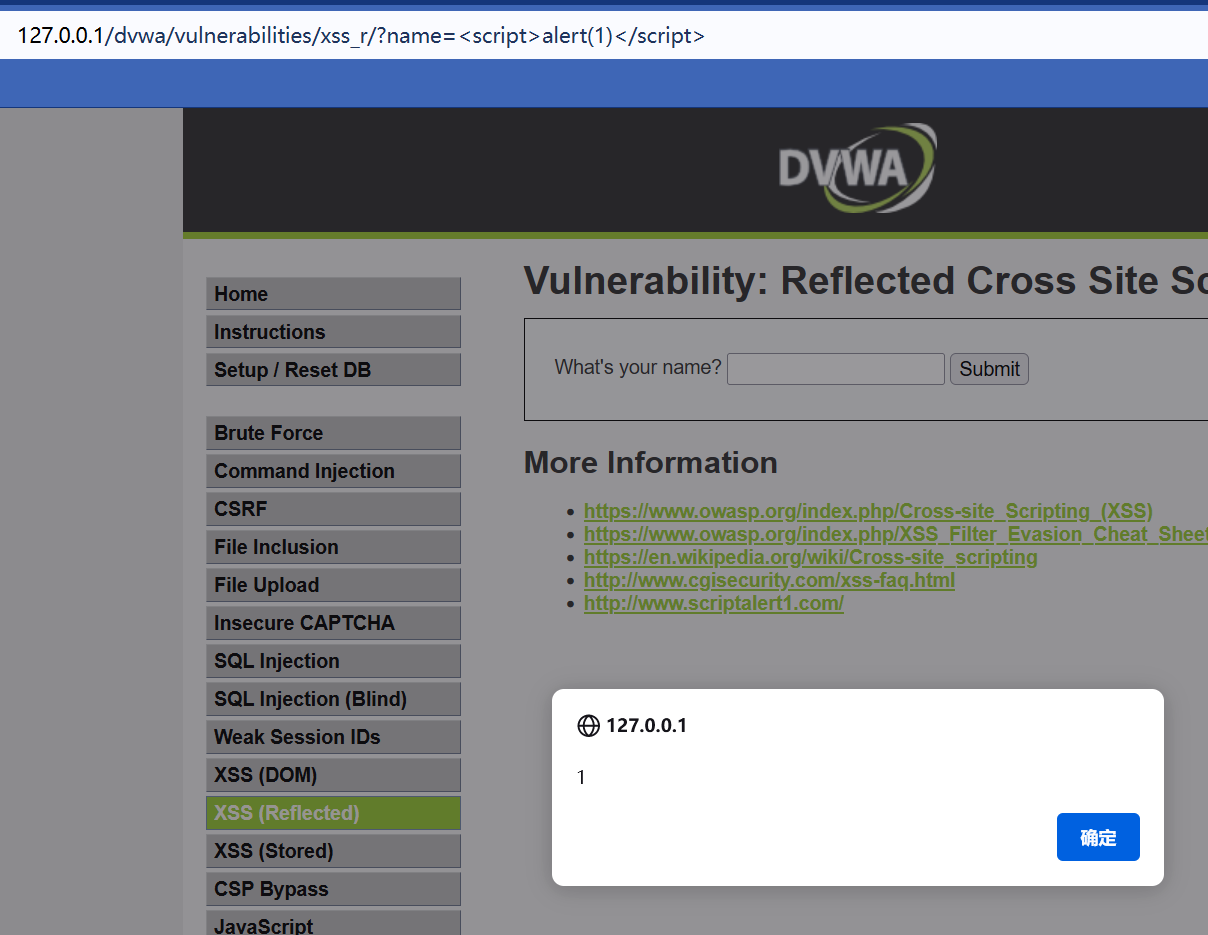Confirm the alert with 确定 button

pos(1098,837)
